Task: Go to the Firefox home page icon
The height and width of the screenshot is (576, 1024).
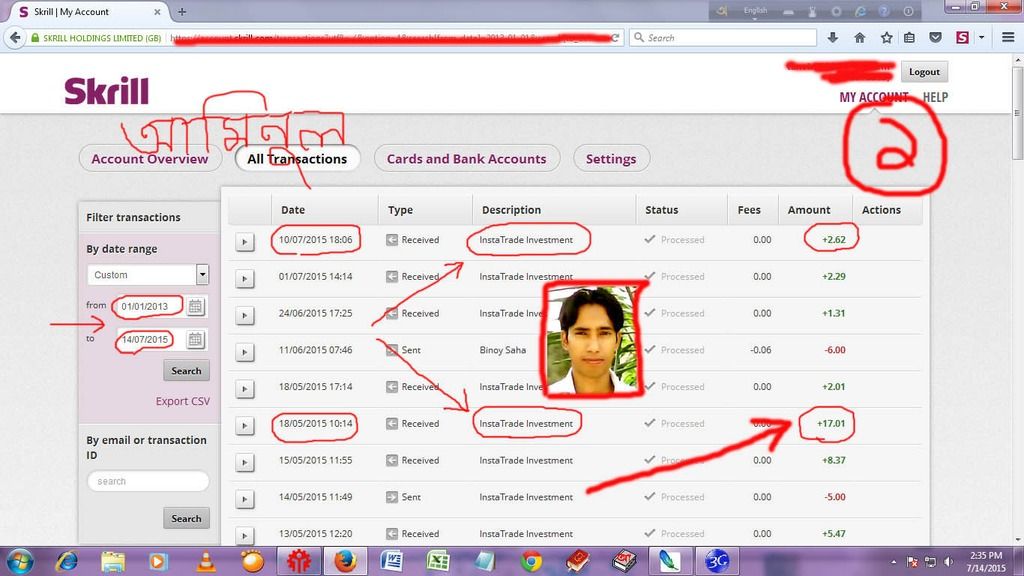Action: 859,38
